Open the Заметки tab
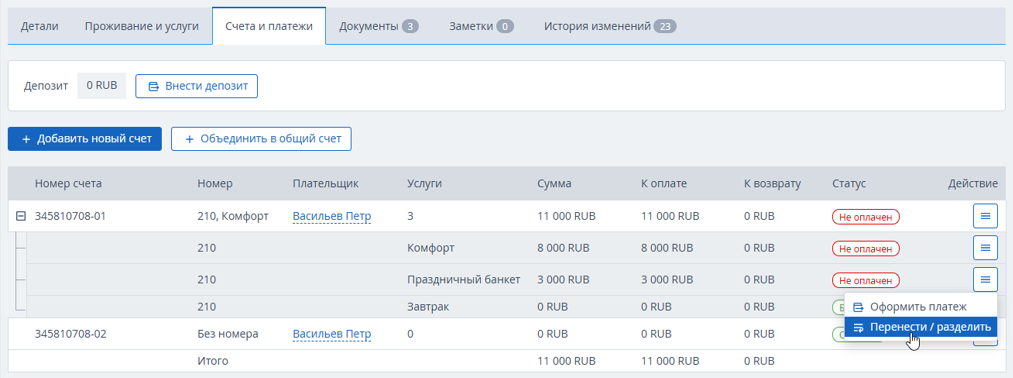 [x=481, y=26]
